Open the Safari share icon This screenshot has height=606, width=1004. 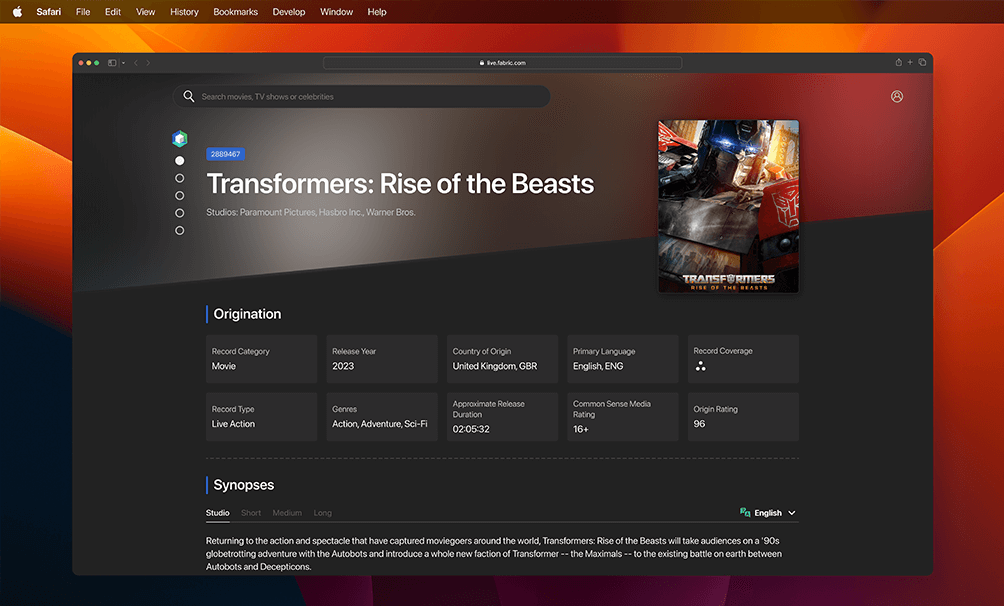coord(898,62)
